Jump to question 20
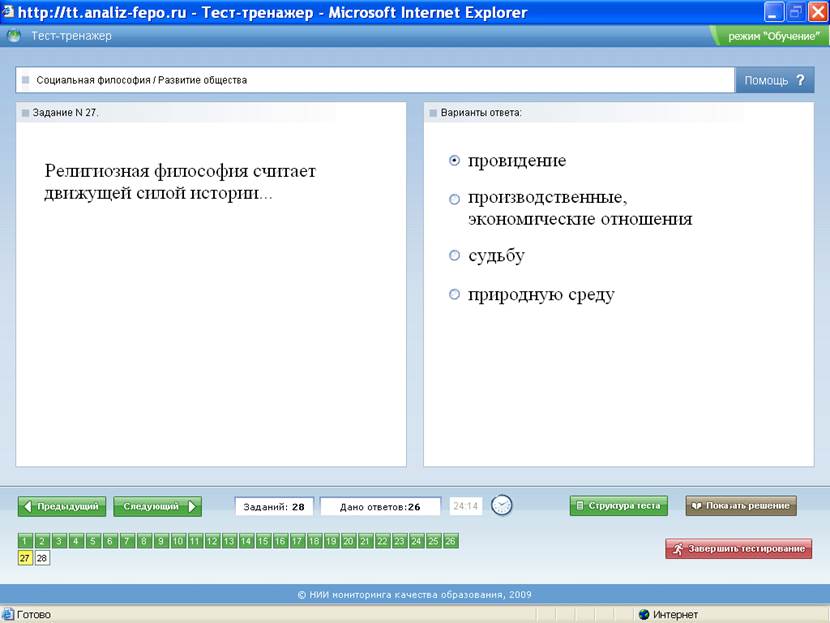This screenshot has height=623, width=830. coord(348,541)
